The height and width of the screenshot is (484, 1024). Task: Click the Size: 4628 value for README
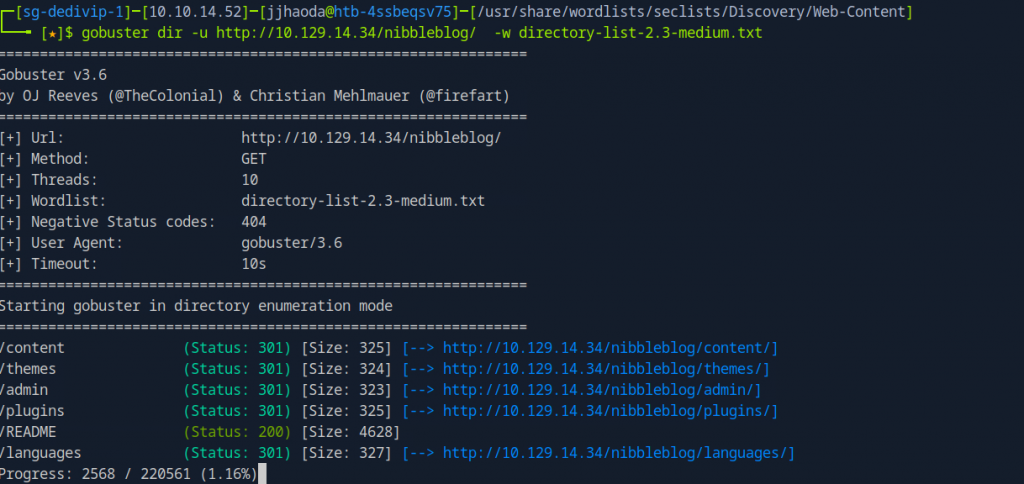(x=350, y=432)
